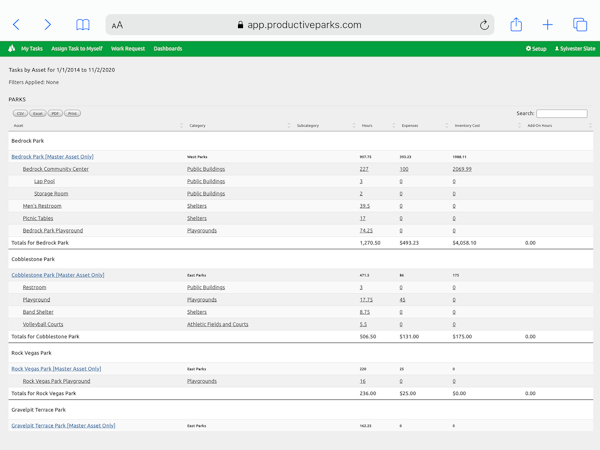Viewport: 600px width, 450px height.
Task: Reload the page with the refresh icon
Action: (x=484, y=25)
